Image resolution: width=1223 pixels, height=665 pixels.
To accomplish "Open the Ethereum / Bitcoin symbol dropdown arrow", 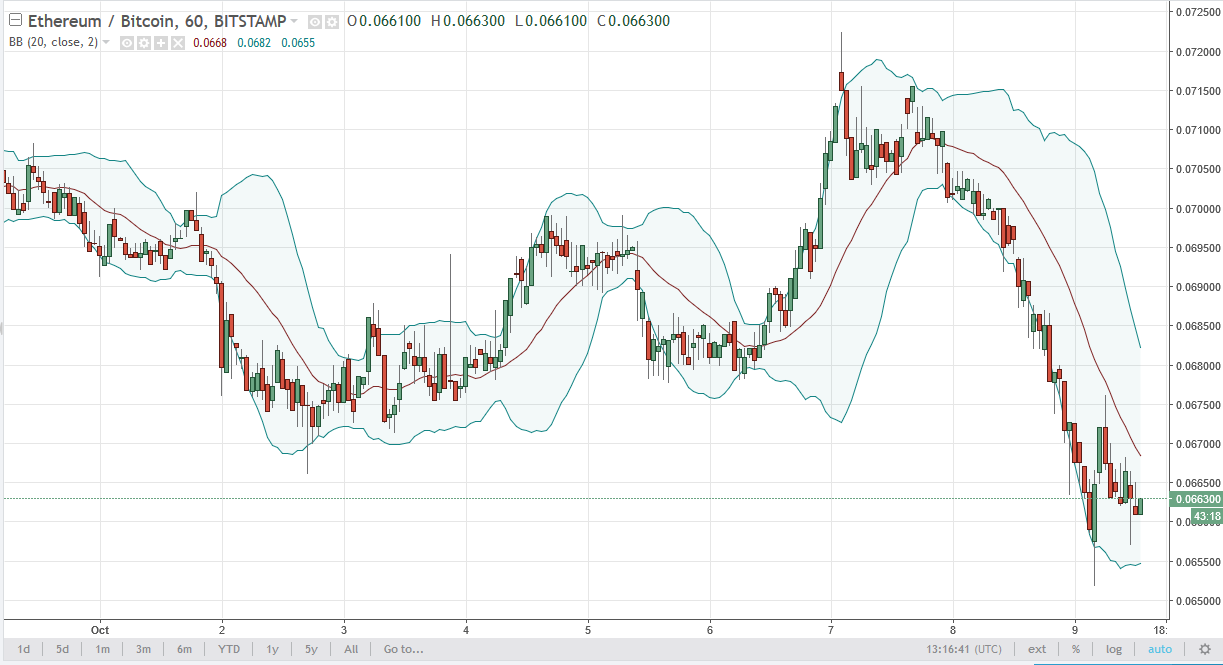I will (x=294, y=21).
